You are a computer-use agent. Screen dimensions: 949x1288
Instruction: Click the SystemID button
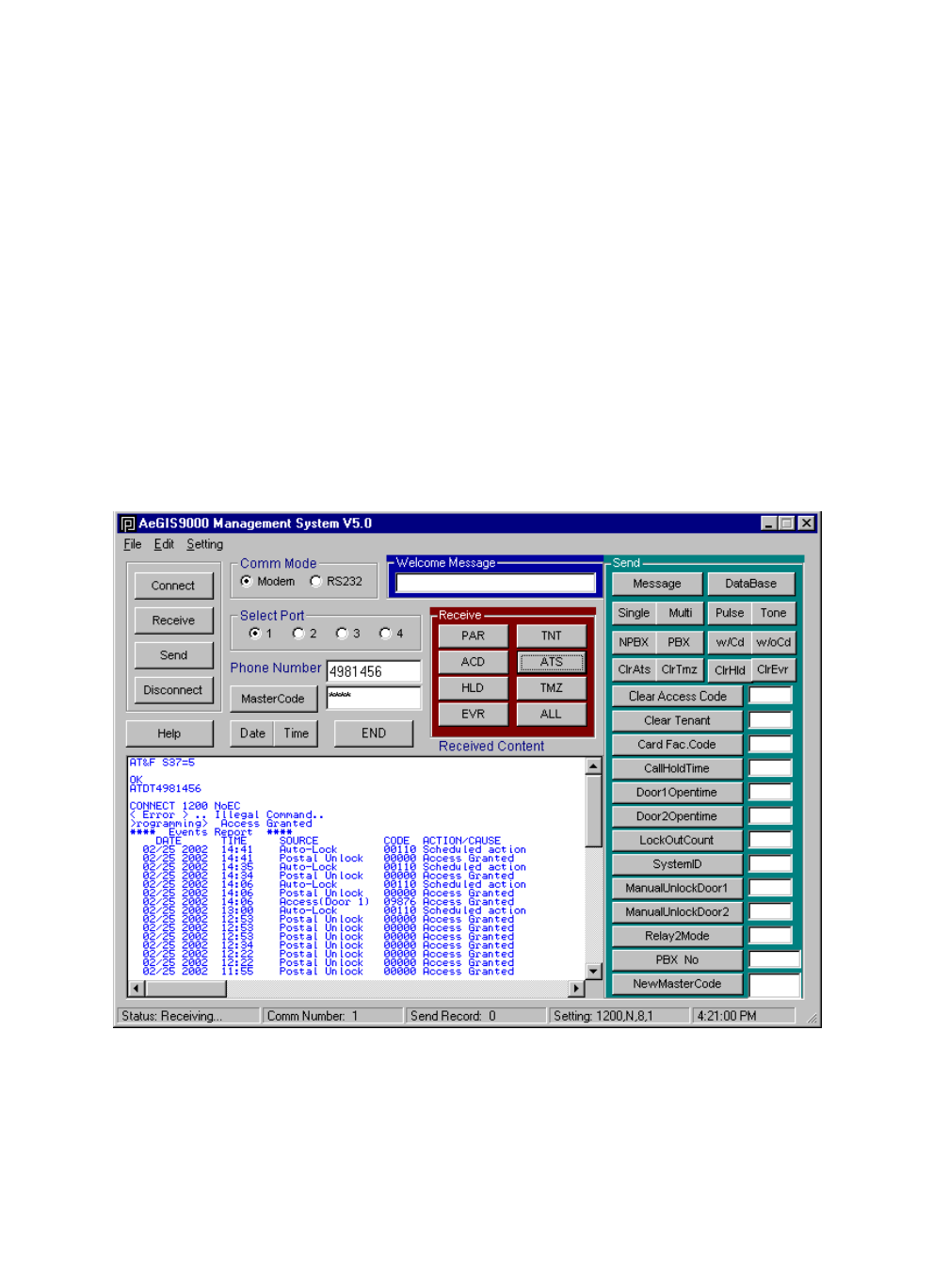pyautogui.click(x=678, y=864)
